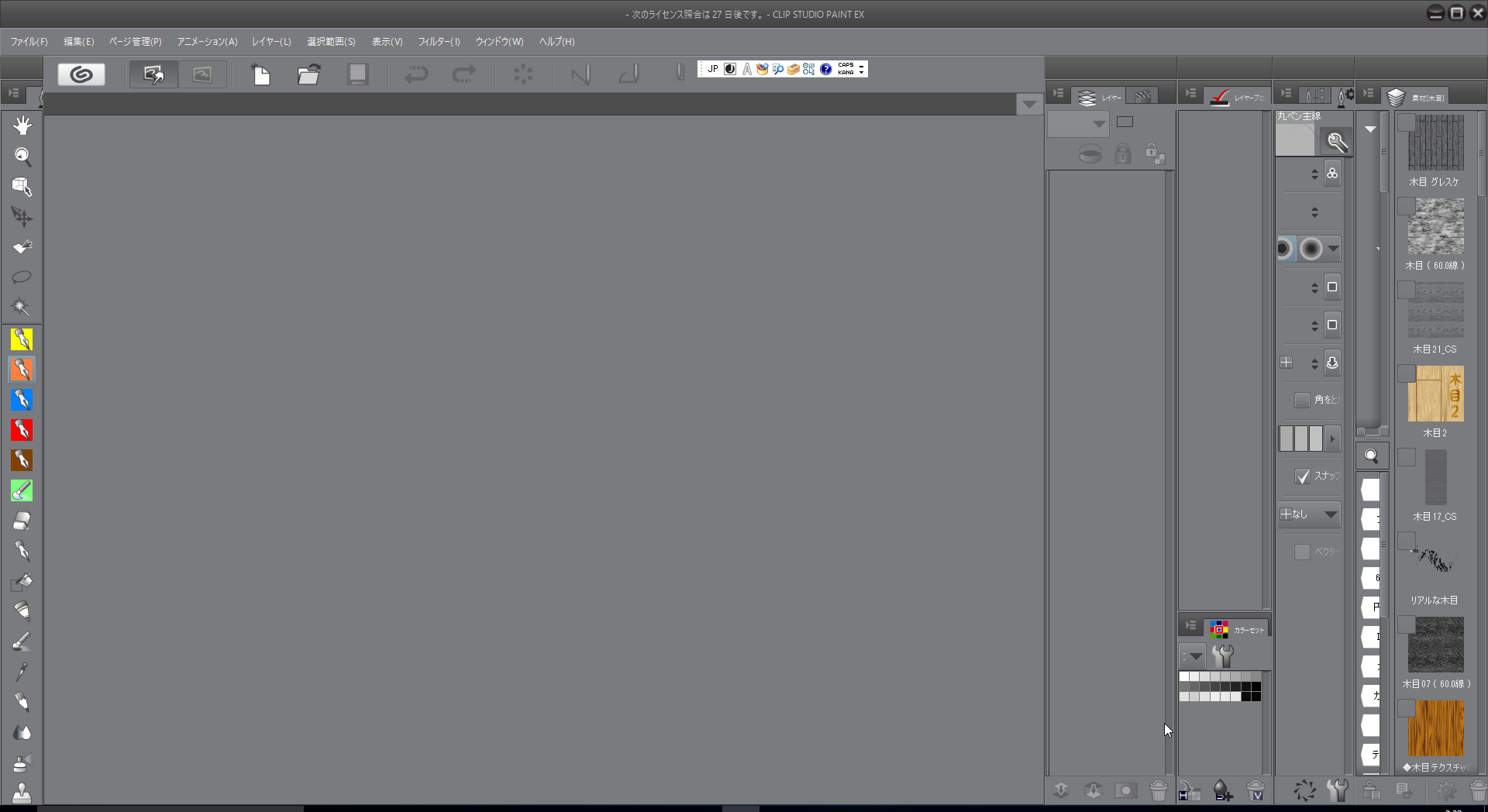Reset tool properties with circular arrows icon
1488x812 pixels.
1305,790
